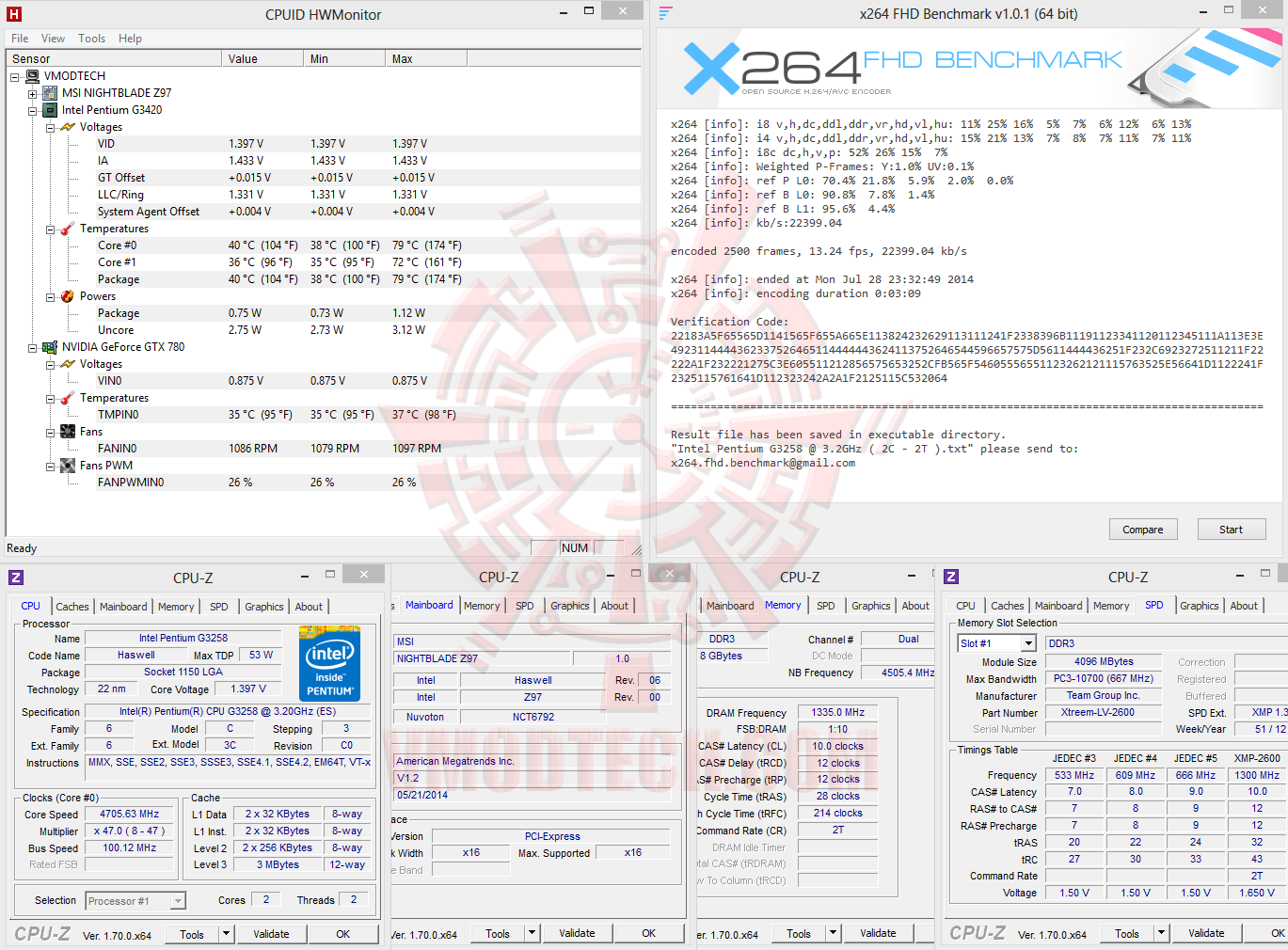The height and width of the screenshot is (950, 1288).
Task: Click OK in the CPU-Z Mainboard window
Action: click(x=649, y=933)
